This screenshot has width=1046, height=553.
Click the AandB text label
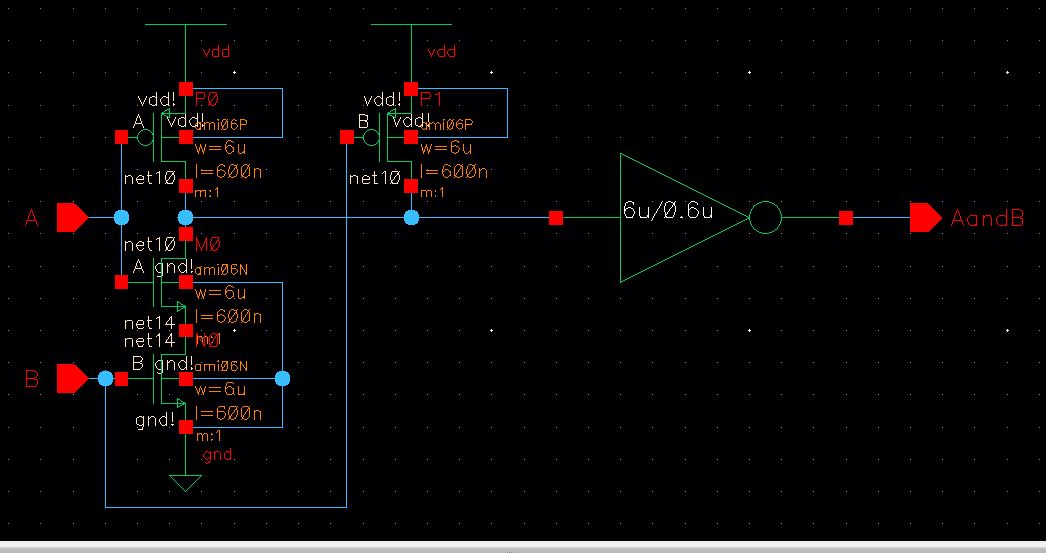[988, 219]
